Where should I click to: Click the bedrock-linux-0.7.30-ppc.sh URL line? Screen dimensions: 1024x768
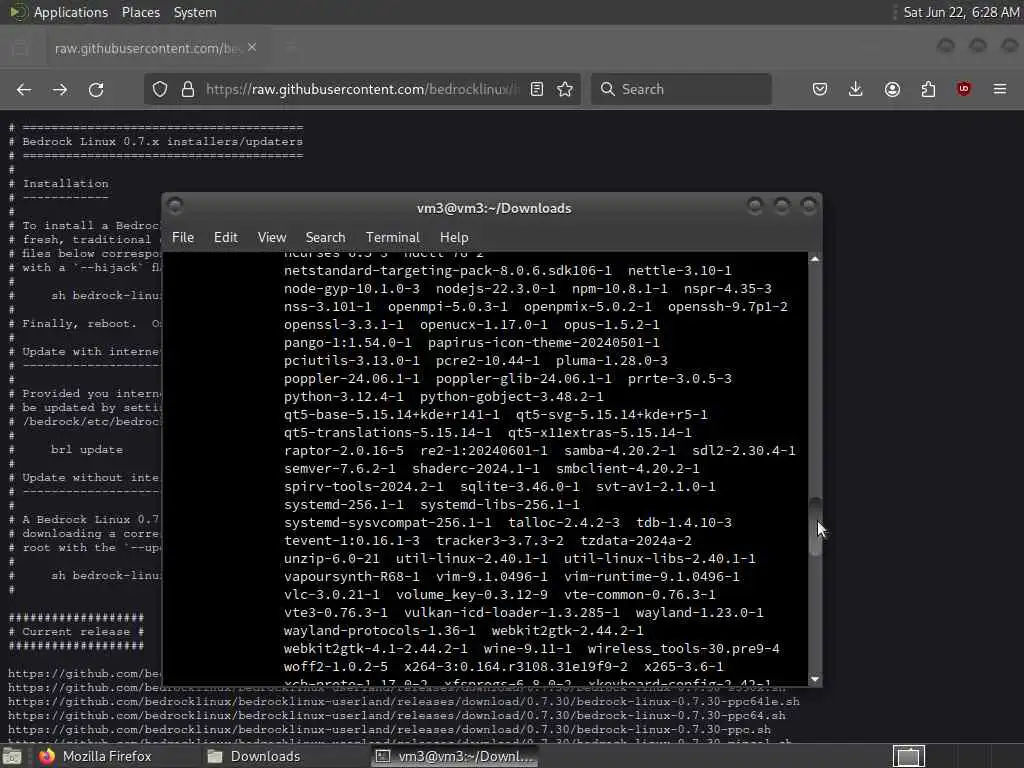[x=389, y=729]
